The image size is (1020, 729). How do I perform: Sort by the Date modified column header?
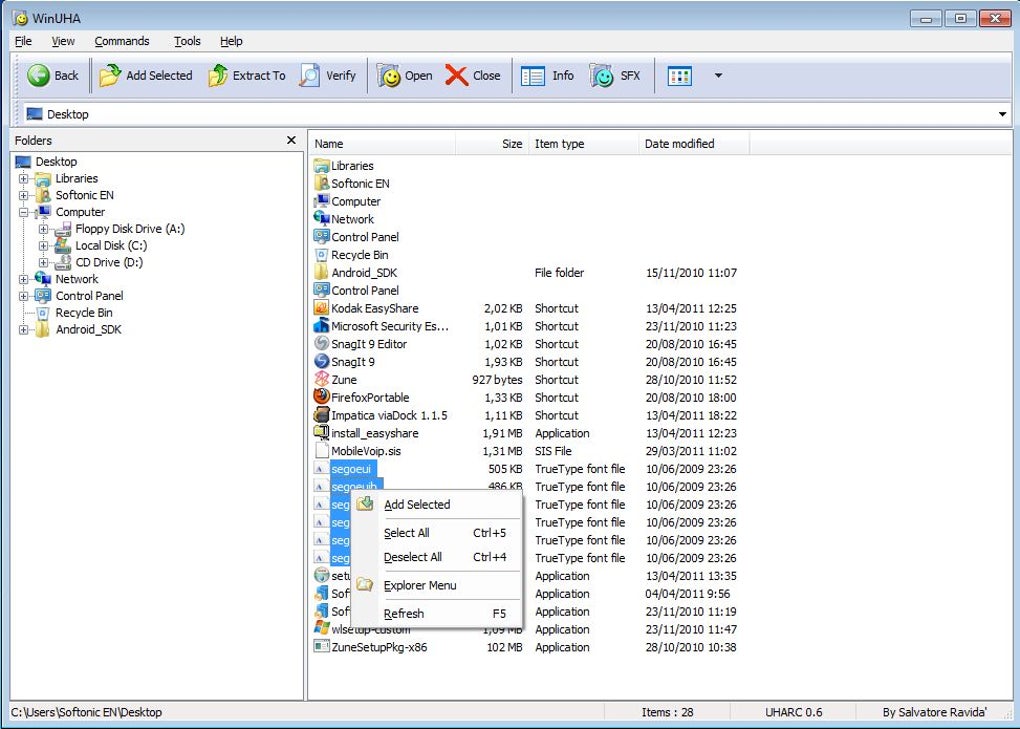tap(694, 144)
